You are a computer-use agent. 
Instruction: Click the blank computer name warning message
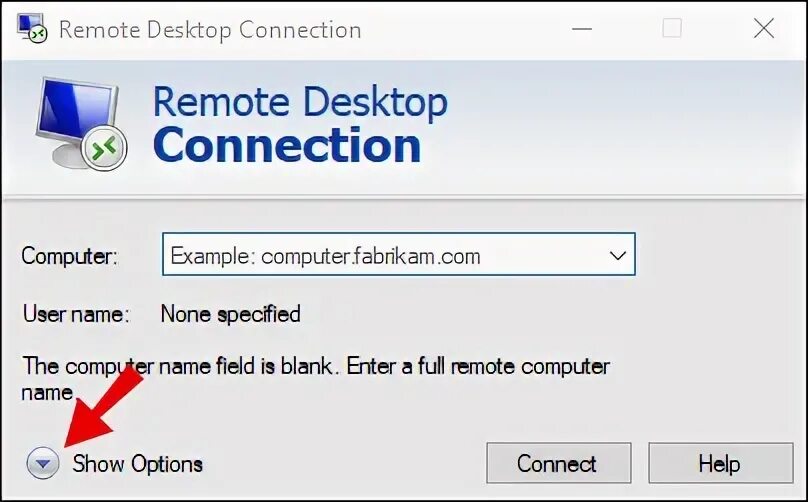pyautogui.click(x=315, y=379)
